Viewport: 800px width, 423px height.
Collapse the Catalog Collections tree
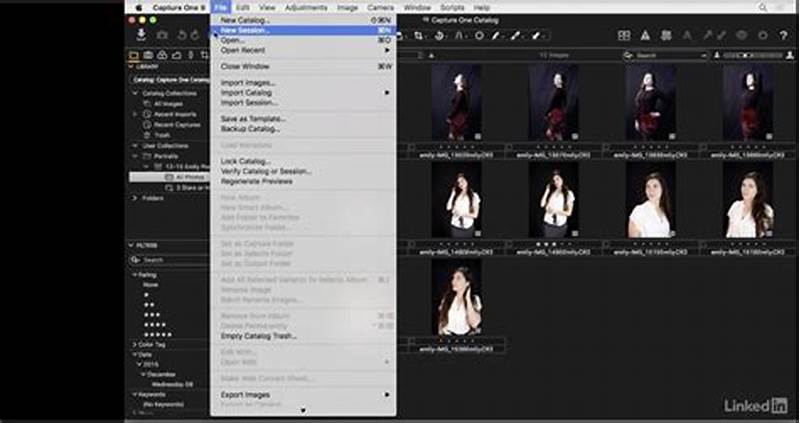pyautogui.click(x=135, y=93)
